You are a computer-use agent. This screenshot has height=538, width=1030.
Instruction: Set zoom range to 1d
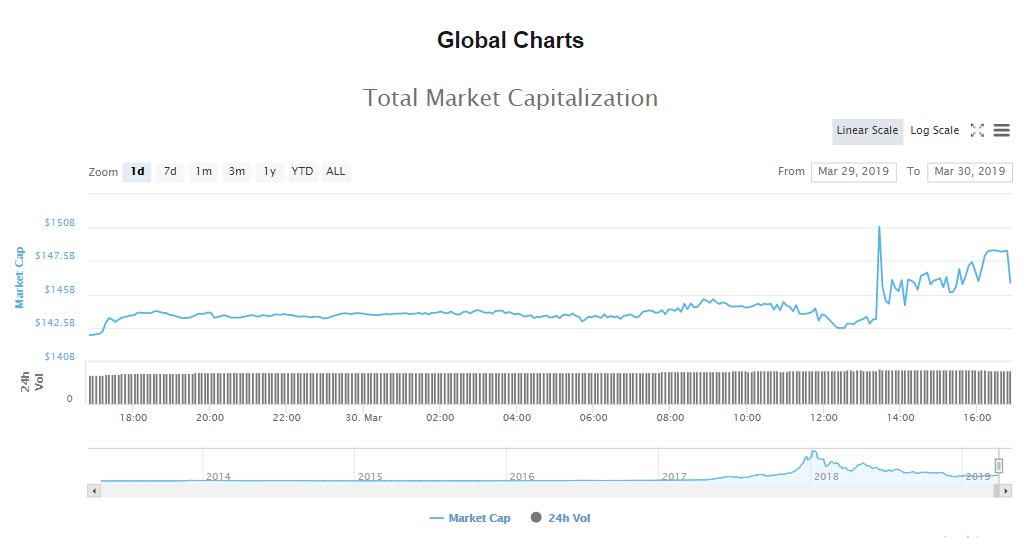click(137, 172)
